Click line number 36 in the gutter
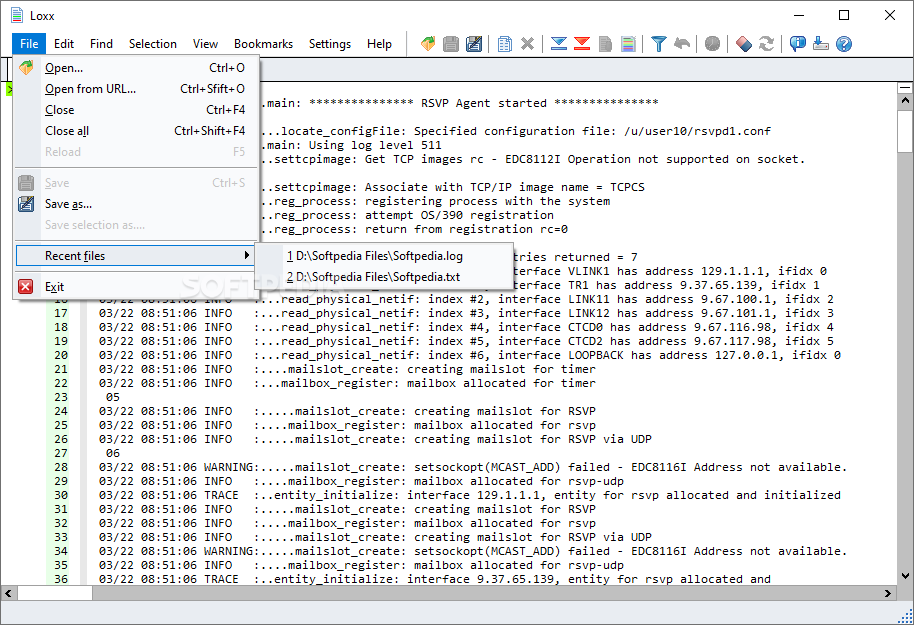914x625 pixels. (x=61, y=579)
